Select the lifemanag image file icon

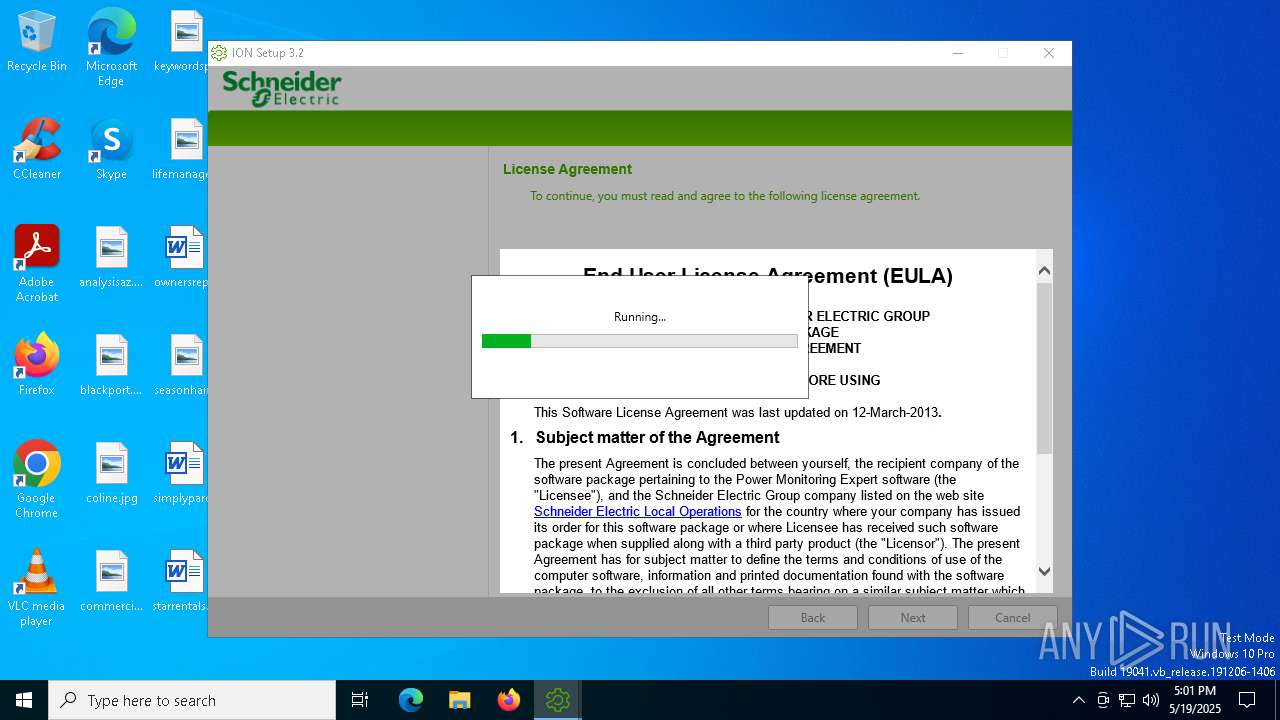tap(181, 149)
